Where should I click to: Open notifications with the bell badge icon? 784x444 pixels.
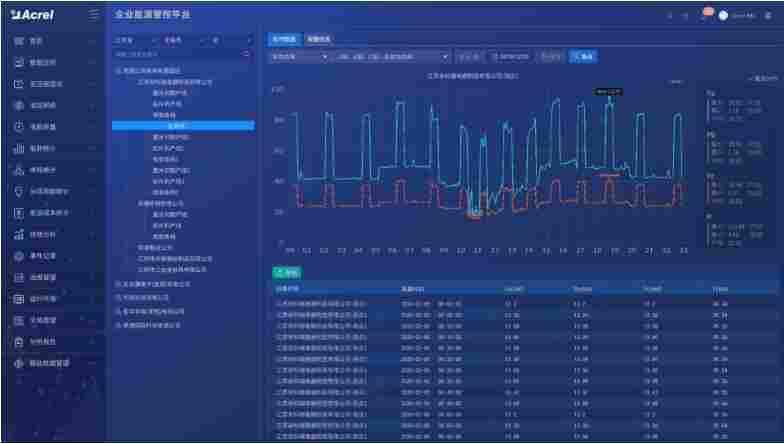(x=704, y=15)
